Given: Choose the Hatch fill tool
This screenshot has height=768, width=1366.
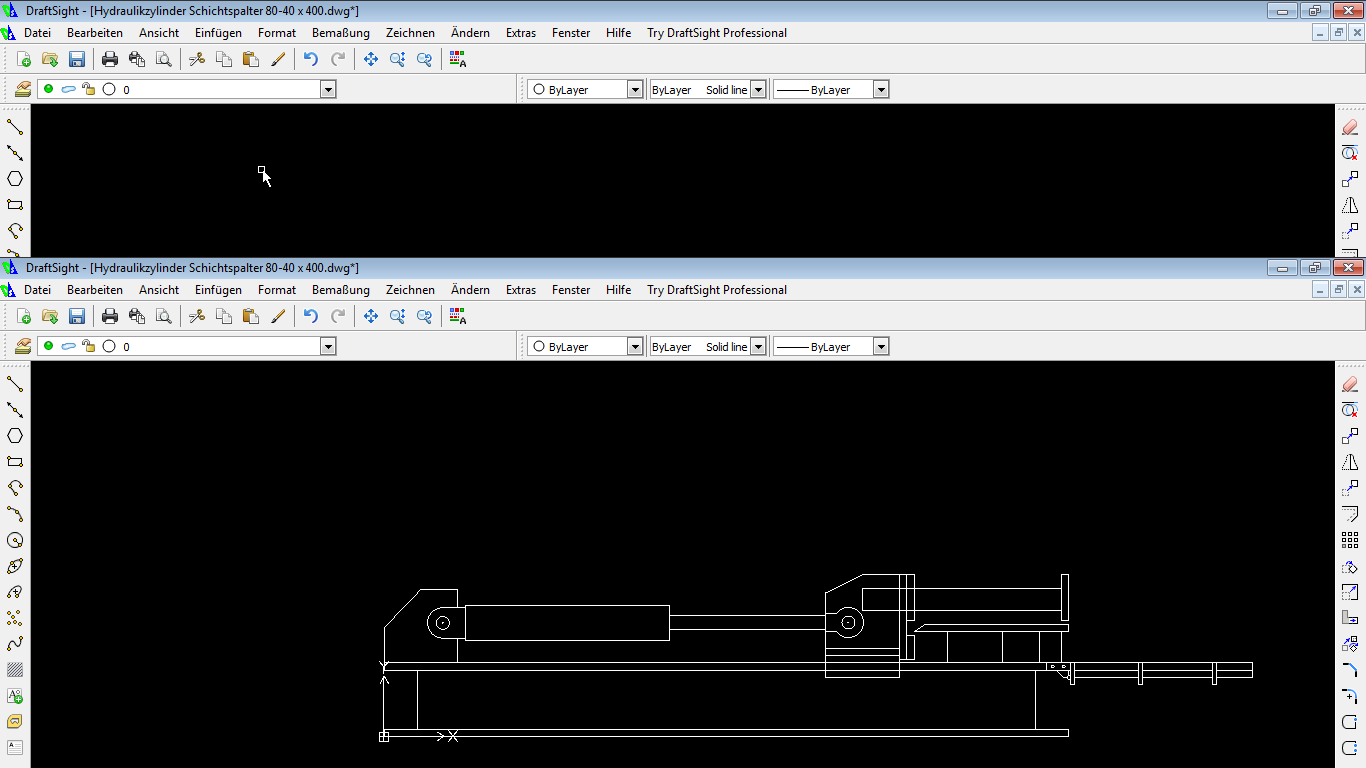Looking at the screenshot, I should pos(15,670).
